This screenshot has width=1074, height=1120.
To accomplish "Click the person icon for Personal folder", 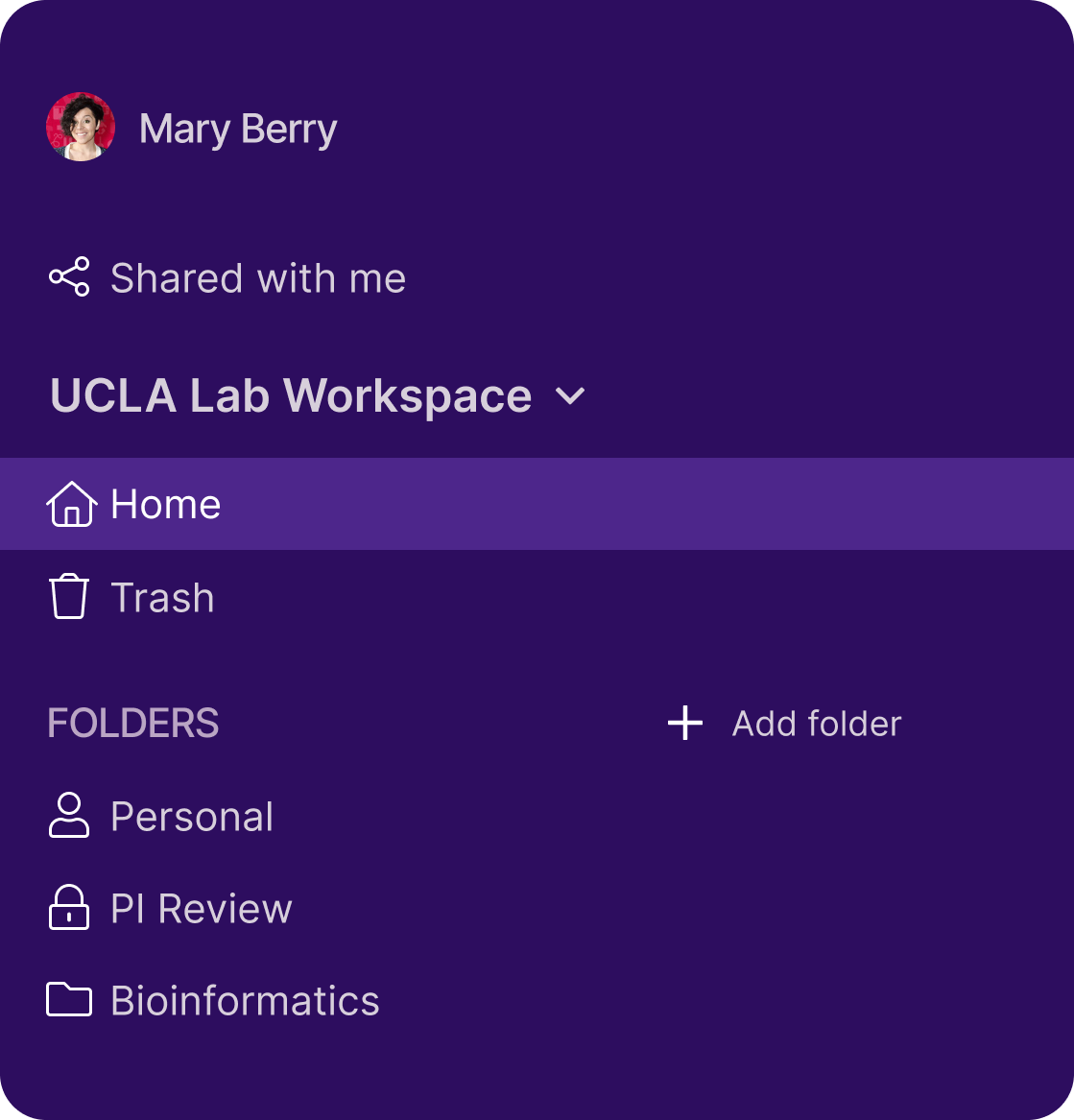I will pyautogui.click(x=69, y=816).
